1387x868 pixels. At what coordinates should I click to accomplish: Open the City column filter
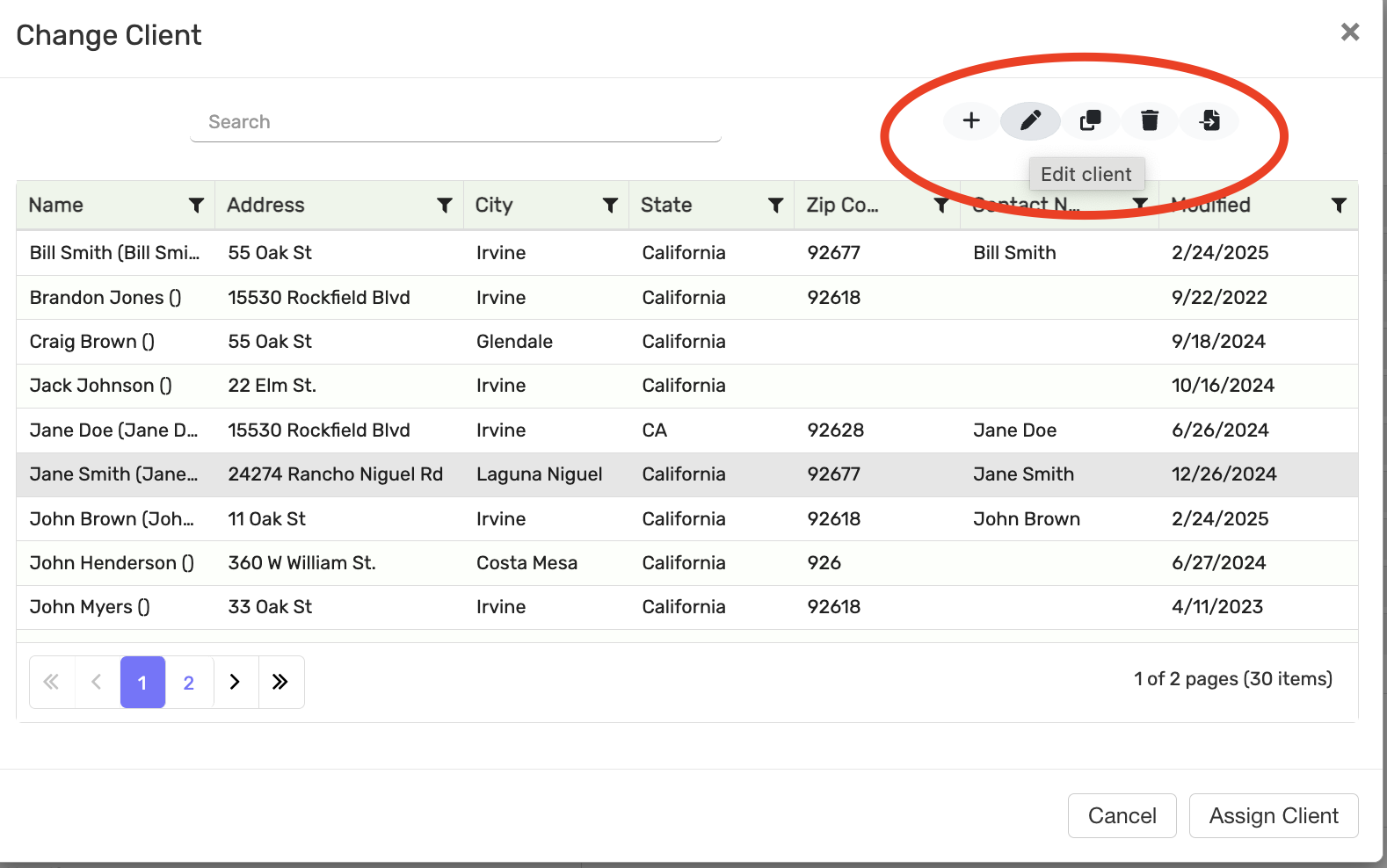coord(610,206)
